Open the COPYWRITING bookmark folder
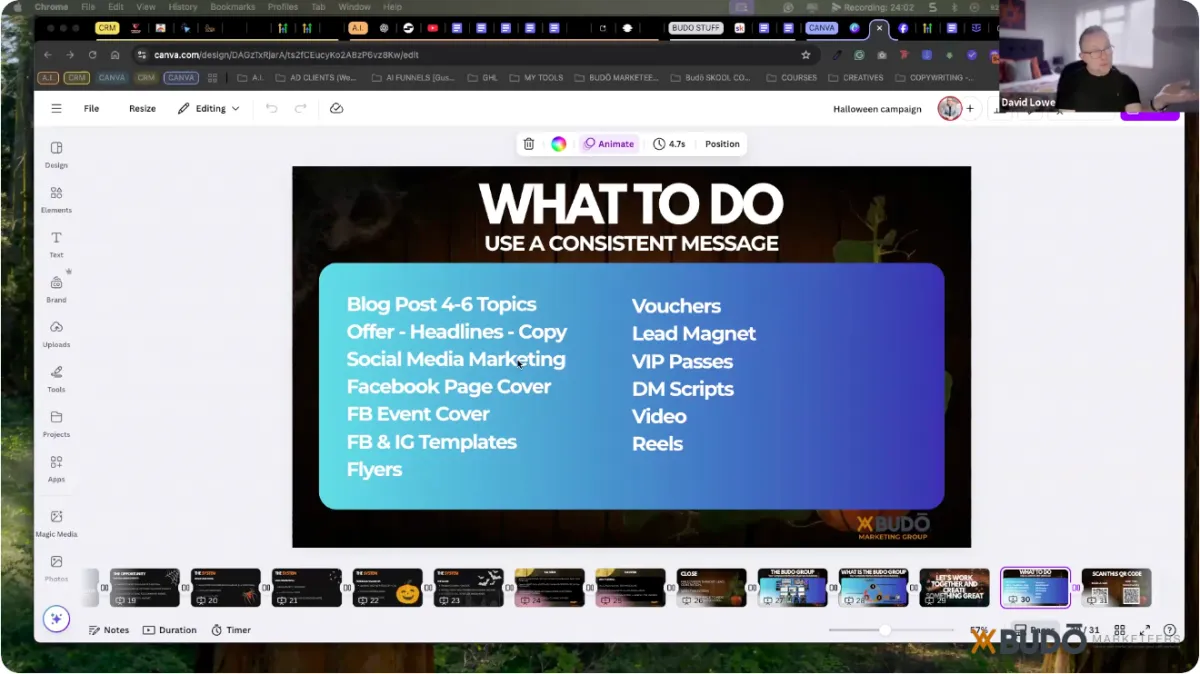Image resolution: width=1200 pixels, height=674 pixels. pyautogui.click(x=934, y=77)
